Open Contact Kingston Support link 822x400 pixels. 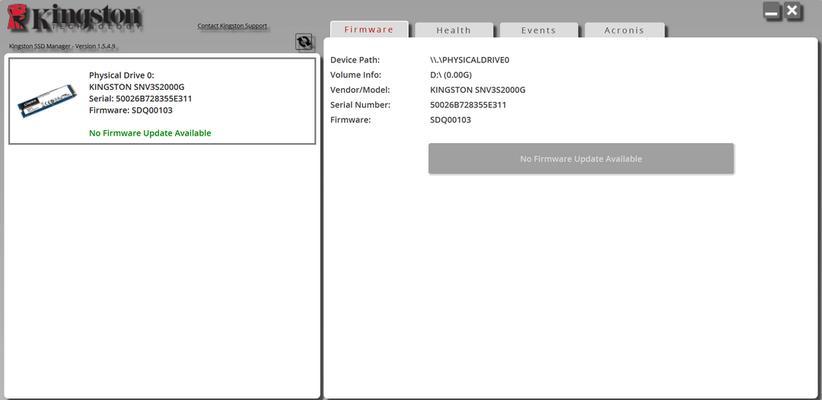tap(232, 26)
